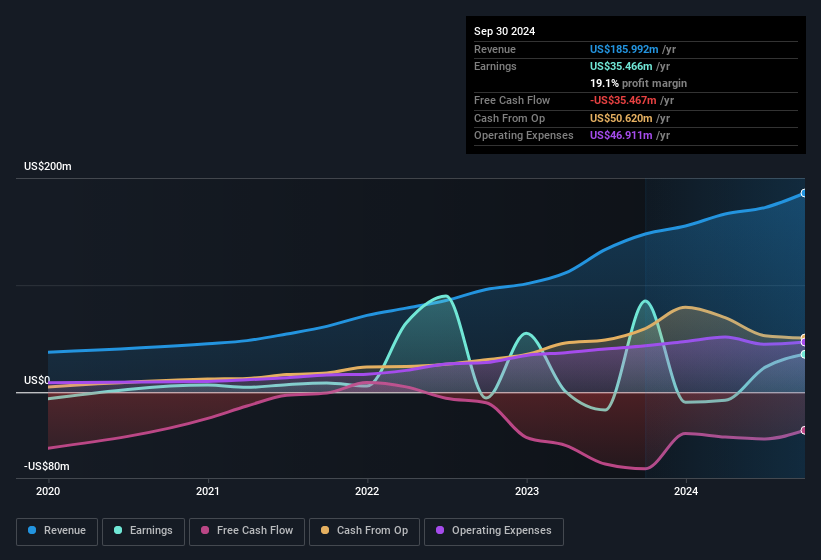Toggle the Cash From Op legend button
821x560 pixels.
(x=364, y=531)
